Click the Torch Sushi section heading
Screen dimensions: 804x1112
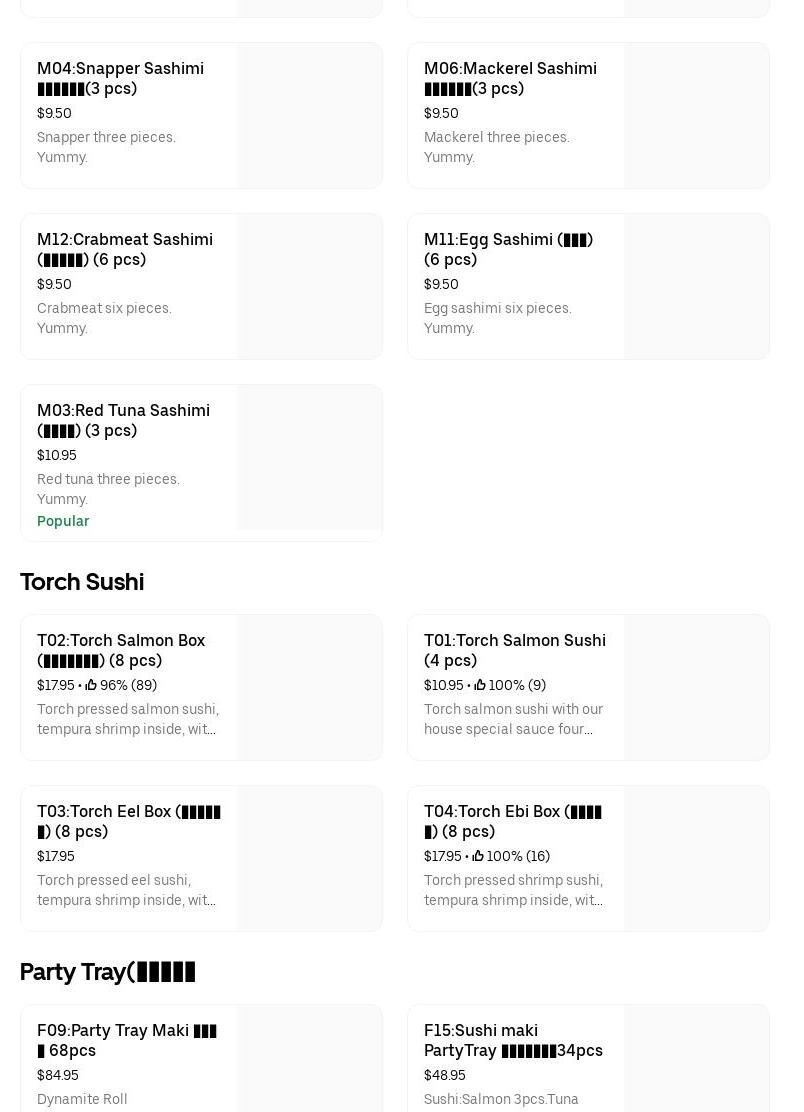click(82, 582)
